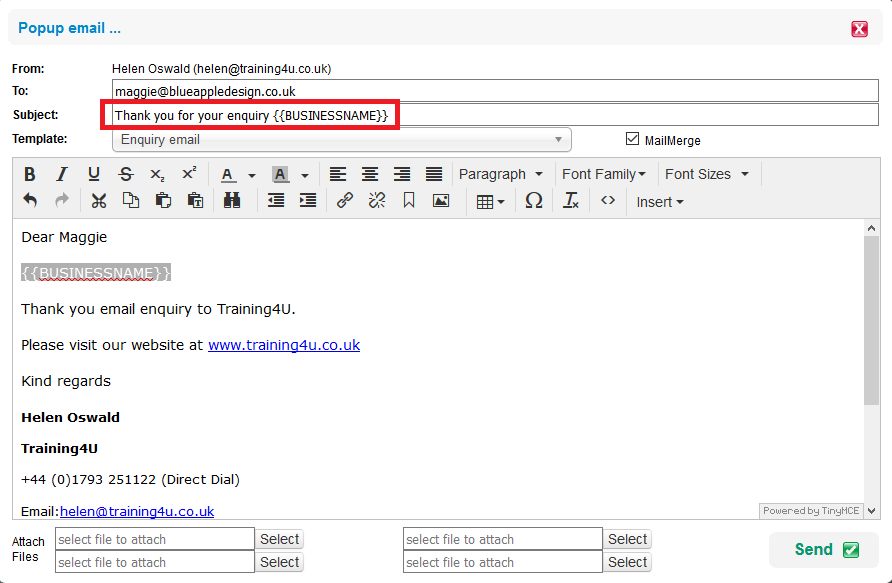
Task: Insert an anchor bookmark
Action: click(x=408, y=201)
